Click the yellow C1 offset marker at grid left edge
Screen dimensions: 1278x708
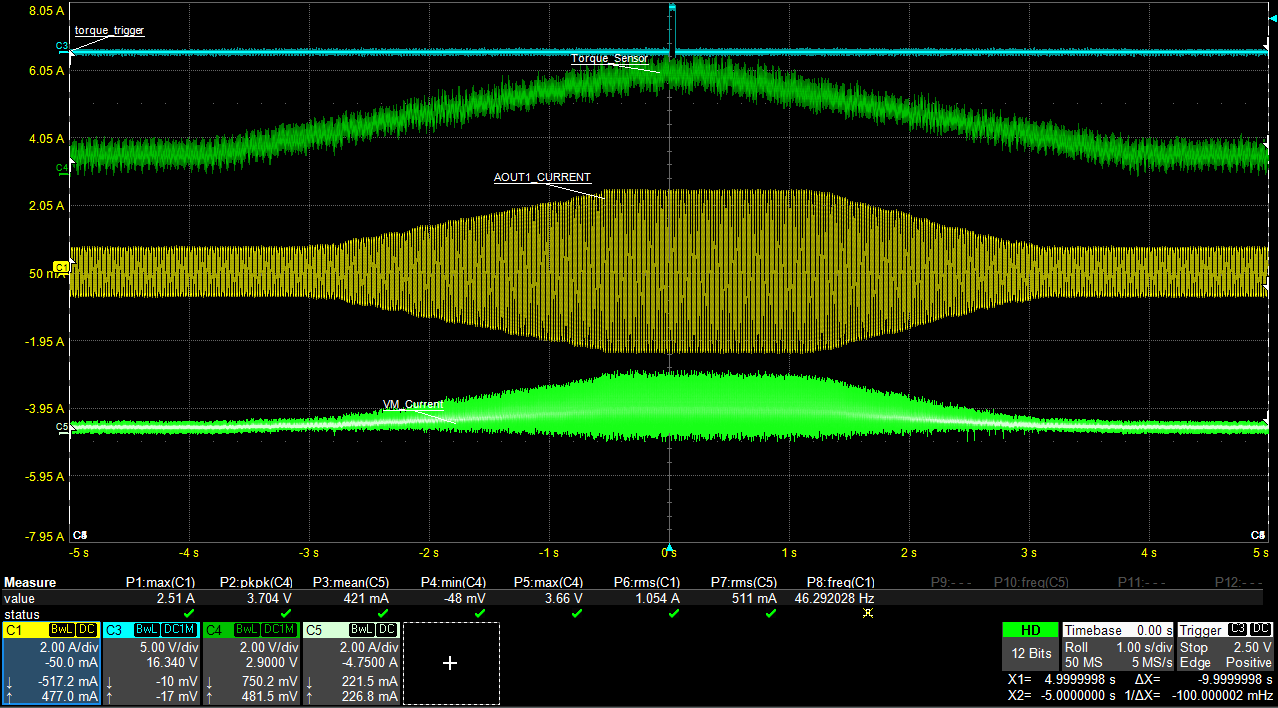[x=62, y=267]
